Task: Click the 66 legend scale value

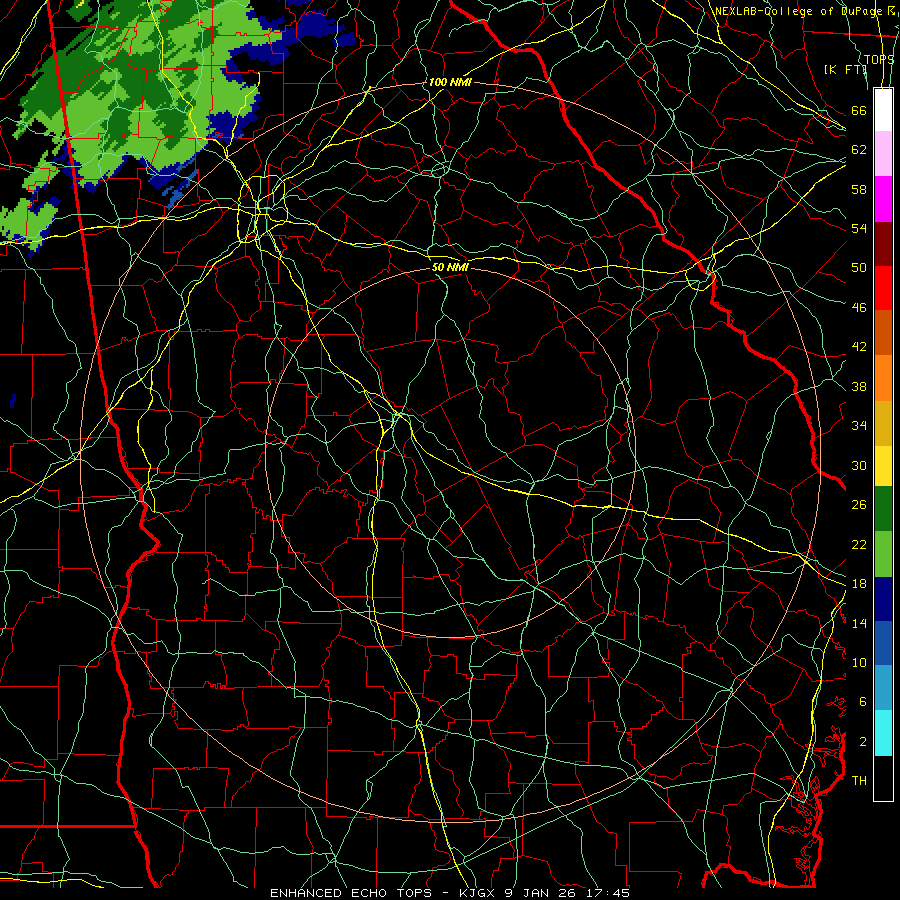Action: click(x=859, y=111)
